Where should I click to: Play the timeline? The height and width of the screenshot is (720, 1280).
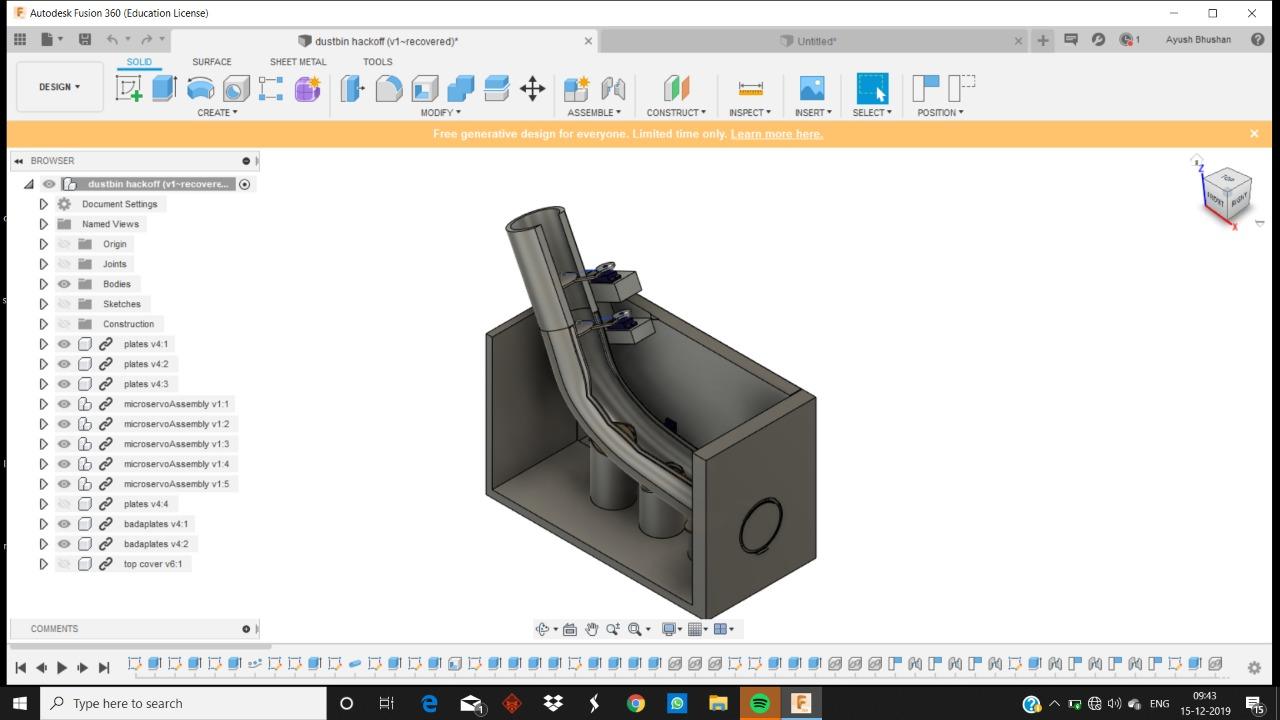[x=62, y=667]
